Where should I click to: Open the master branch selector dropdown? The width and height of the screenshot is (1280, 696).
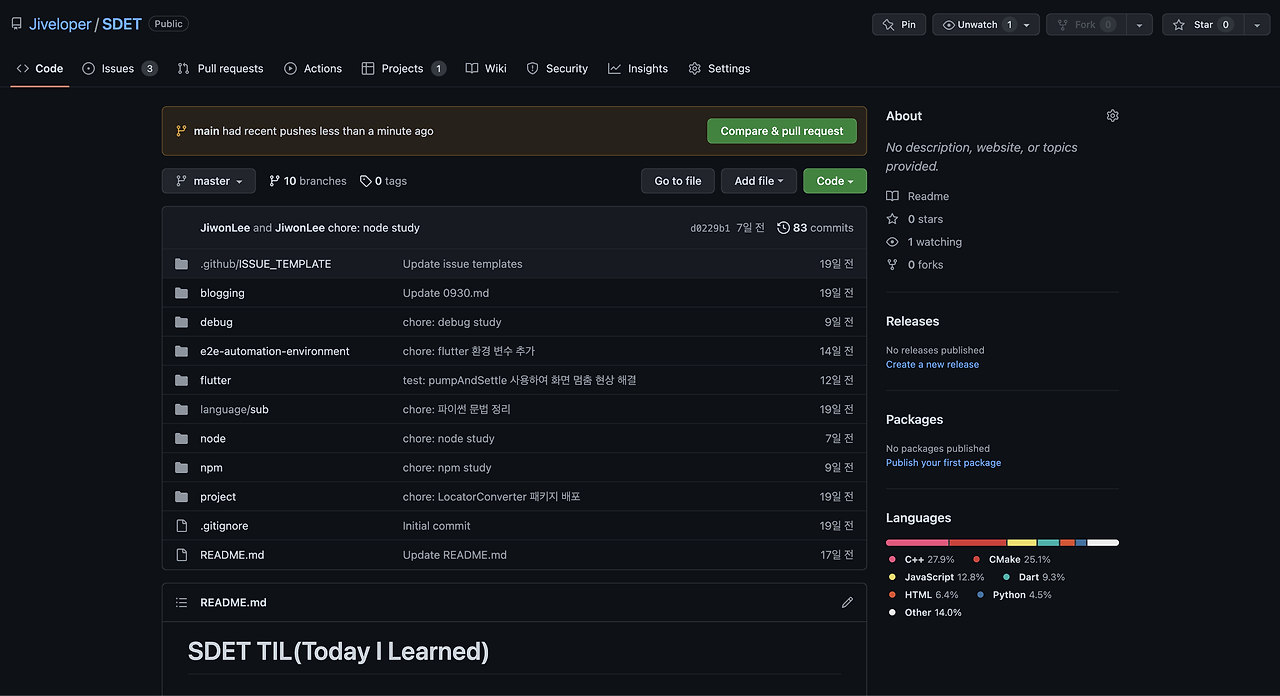tap(209, 181)
